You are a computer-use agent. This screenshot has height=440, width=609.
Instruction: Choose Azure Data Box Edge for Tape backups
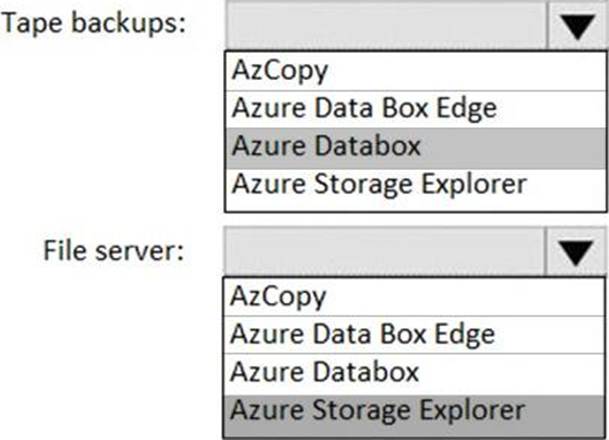(x=416, y=109)
